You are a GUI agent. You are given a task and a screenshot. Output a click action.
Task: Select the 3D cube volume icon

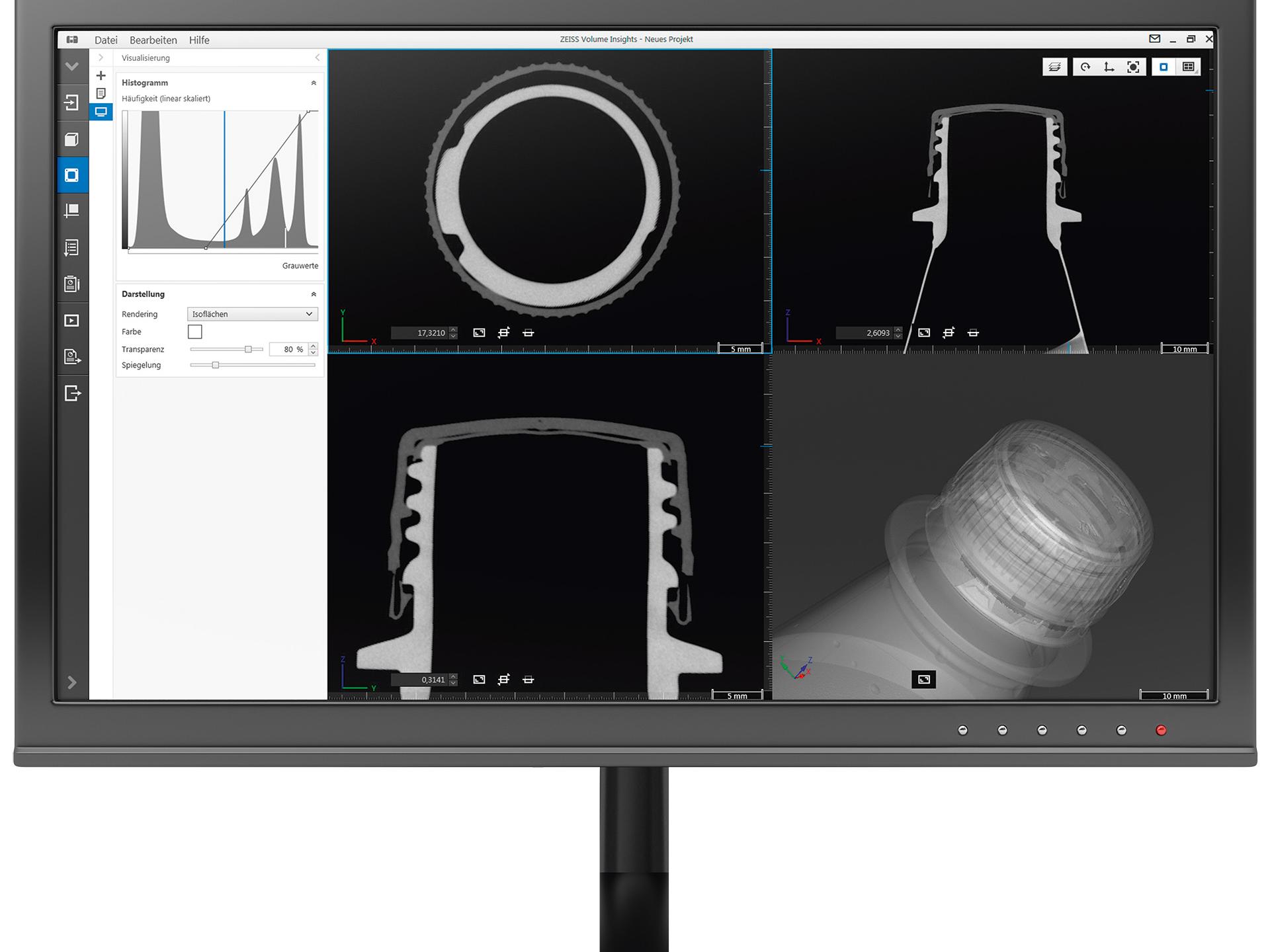click(71, 139)
